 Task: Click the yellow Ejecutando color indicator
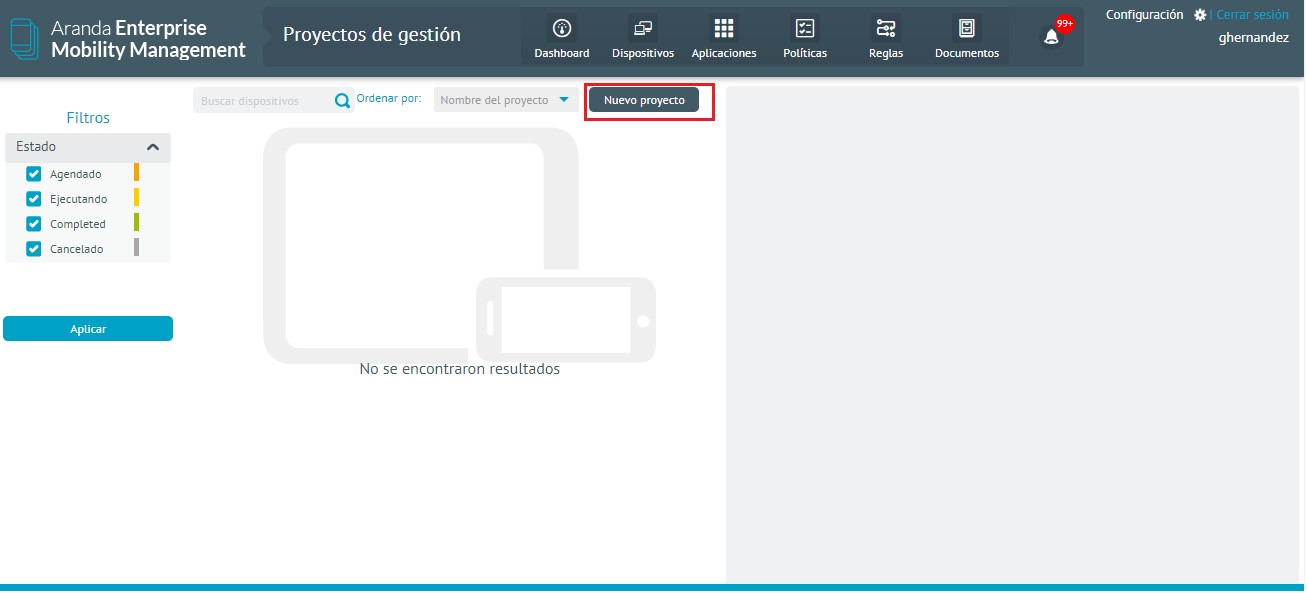point(136,198)
